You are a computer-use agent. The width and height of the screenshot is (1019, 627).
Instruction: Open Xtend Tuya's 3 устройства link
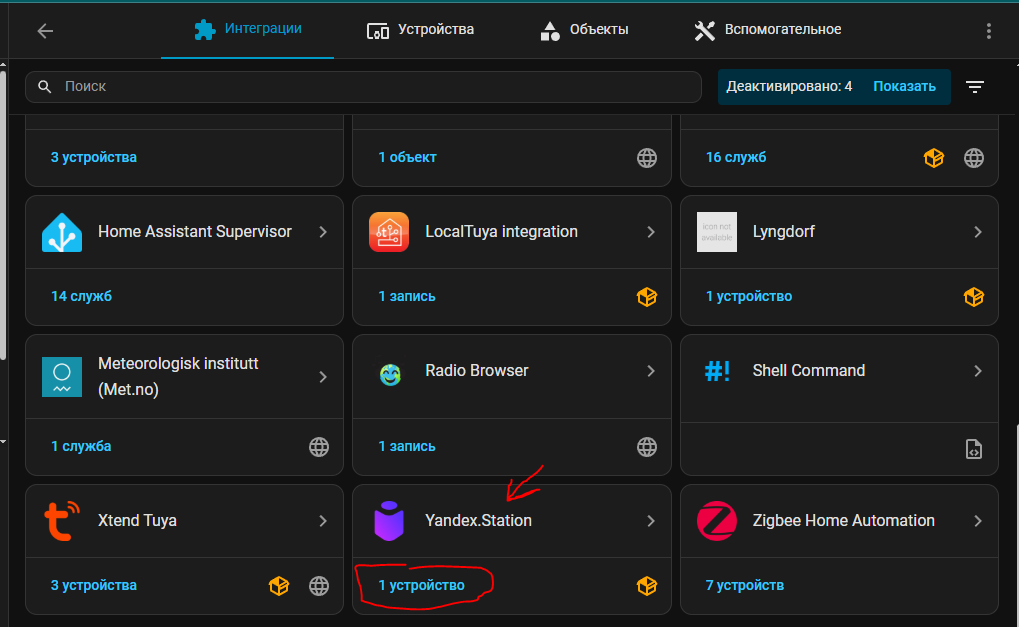point(94,585)
